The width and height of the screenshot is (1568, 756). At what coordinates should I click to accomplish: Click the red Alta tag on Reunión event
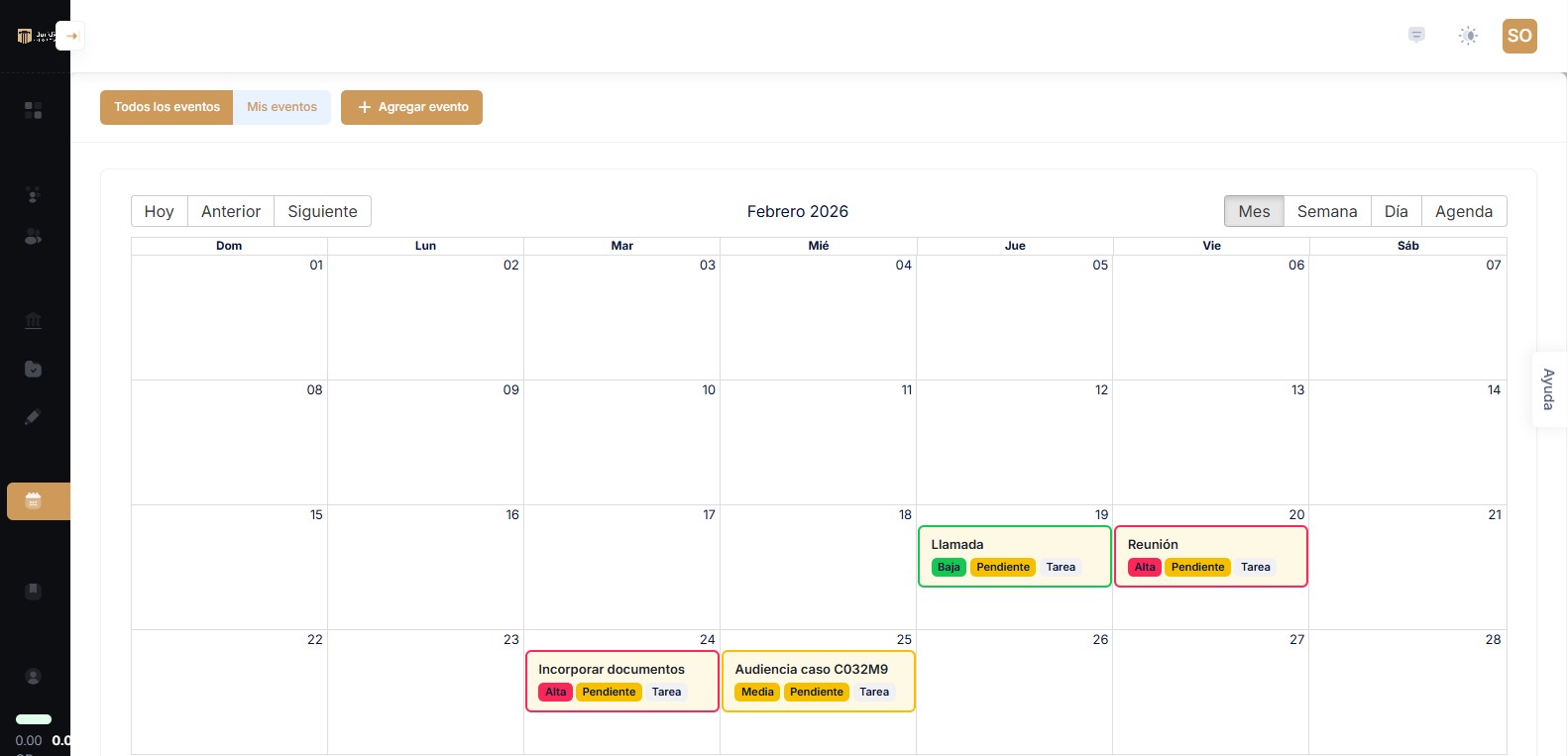(x=1145, y=568)
